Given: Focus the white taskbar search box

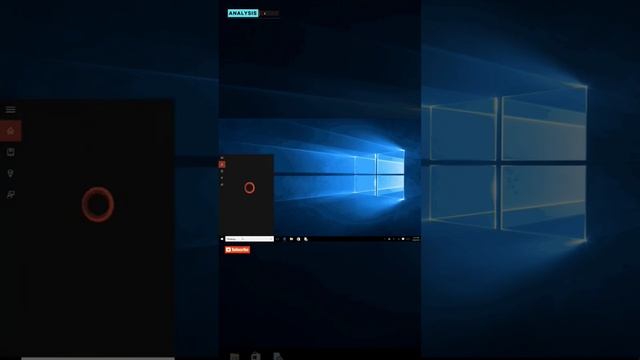Looking at the screenshot, I should pyautogui.click(x=249, y=239).
